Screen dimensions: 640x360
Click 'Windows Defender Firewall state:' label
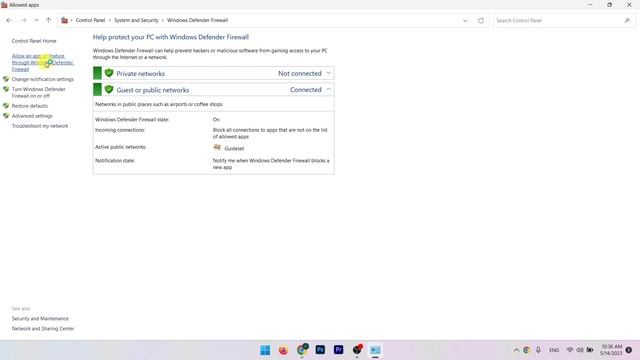(x=132, y=120)
